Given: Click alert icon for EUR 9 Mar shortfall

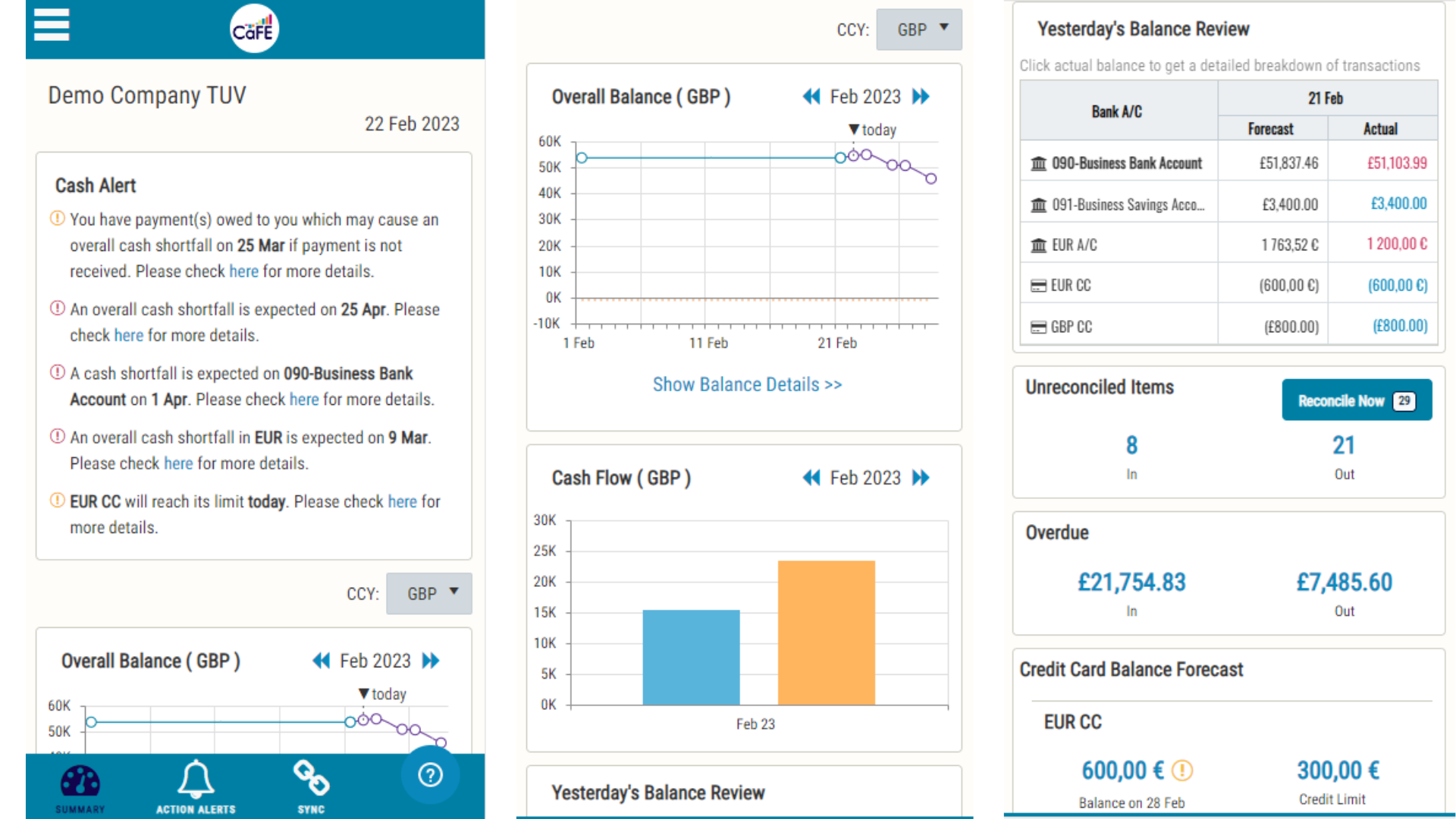Looking at the screenshot, I should 57,436.
